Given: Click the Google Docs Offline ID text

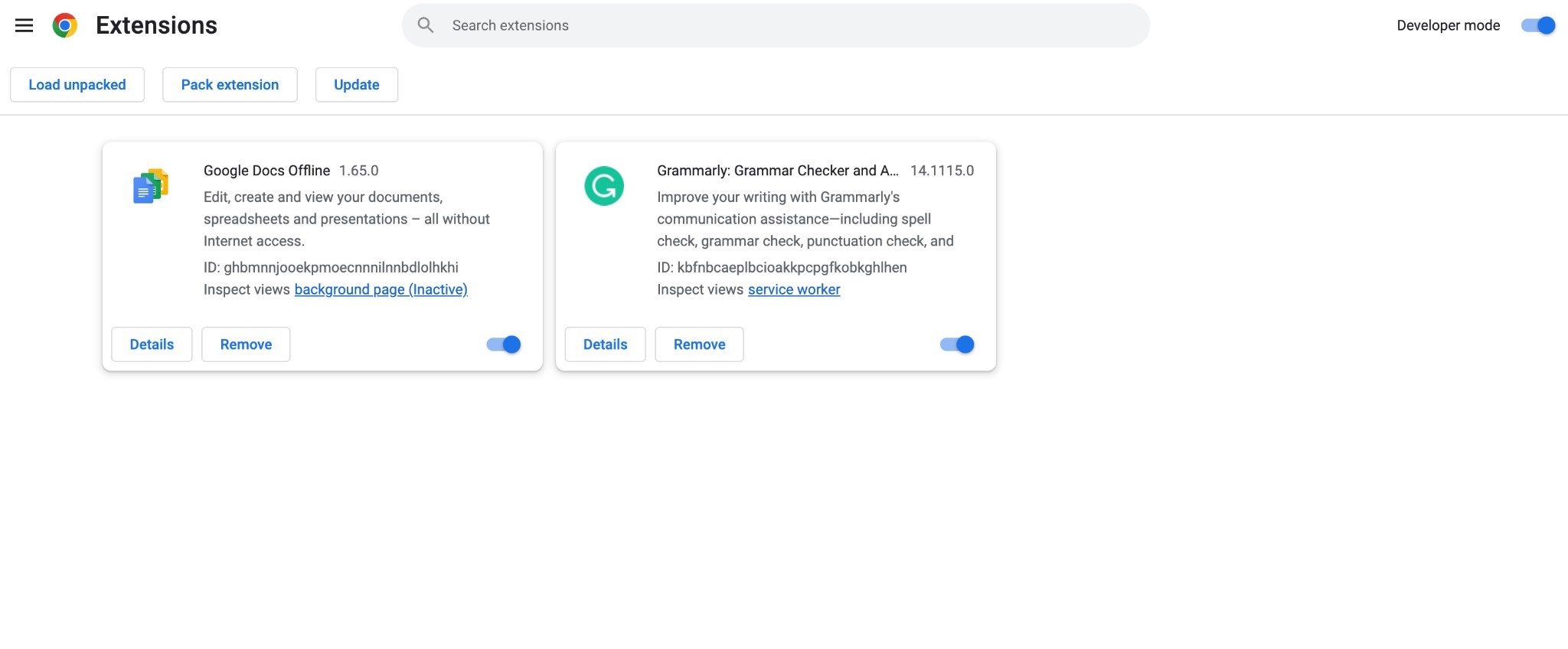Looking at the screenshot, I should click(x=331, y=267).
